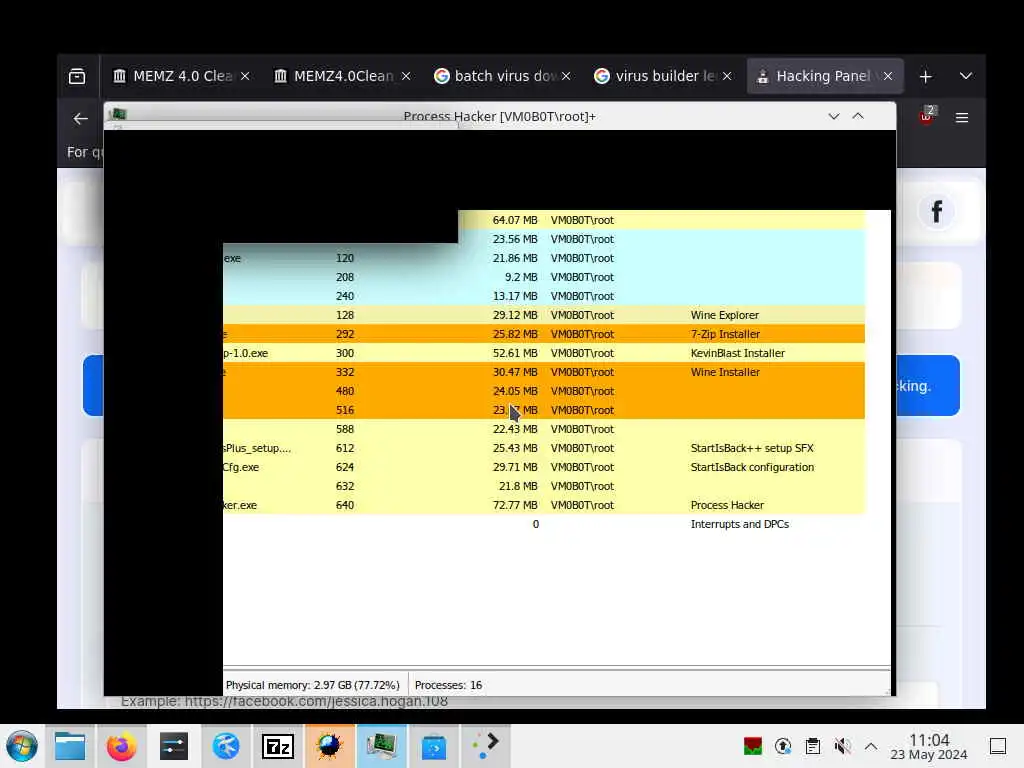
Task: Close the Hacking Panel tab
Action: point(888,76)
